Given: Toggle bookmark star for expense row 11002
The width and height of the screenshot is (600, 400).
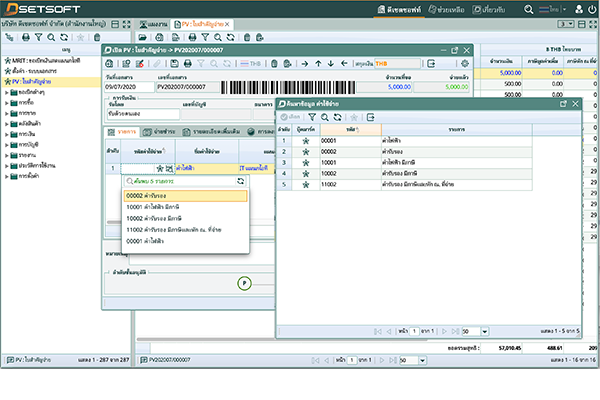Looking at the screenshot, I should 305,184.
